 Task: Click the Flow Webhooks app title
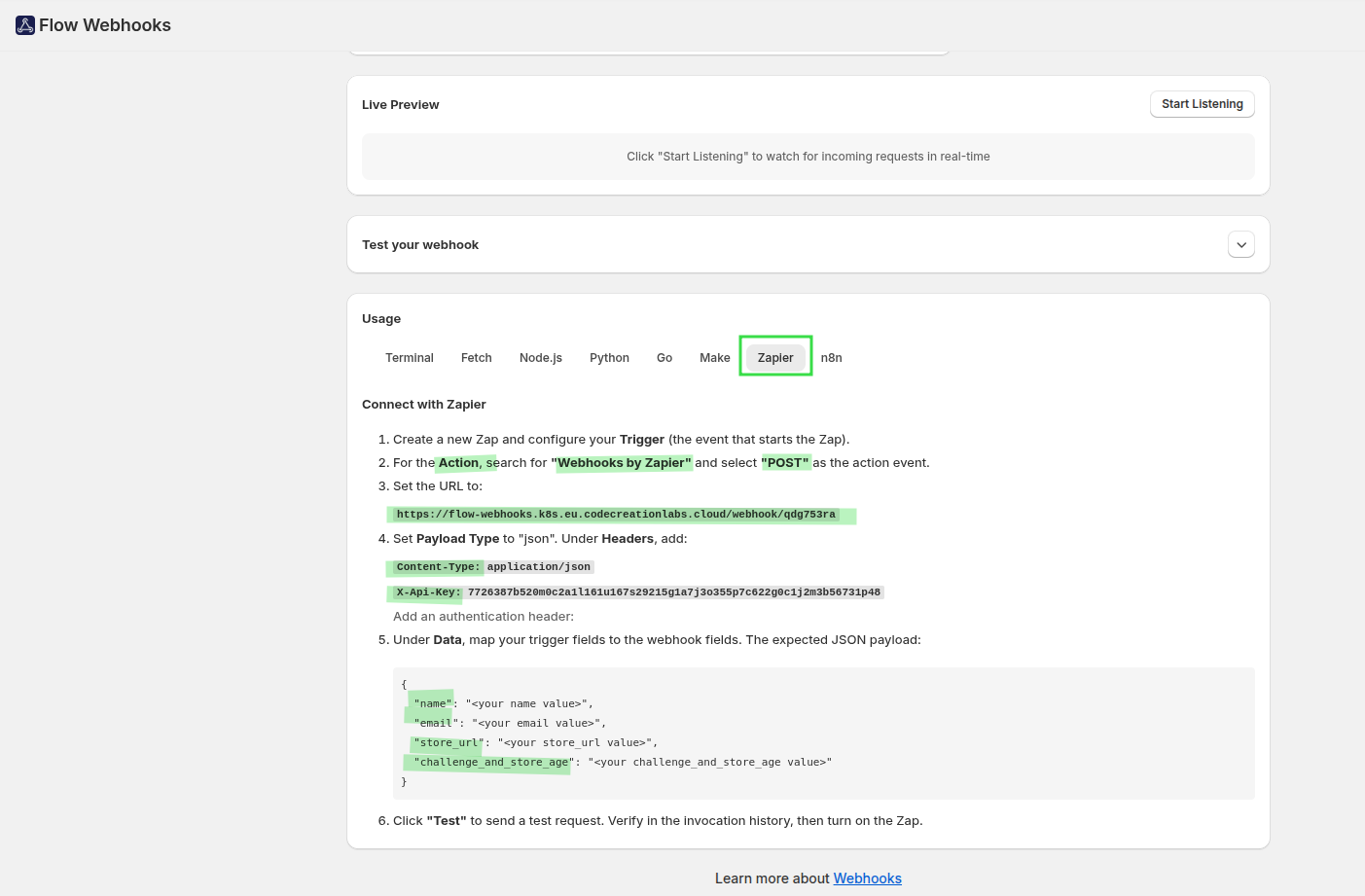tap(105, 25)
